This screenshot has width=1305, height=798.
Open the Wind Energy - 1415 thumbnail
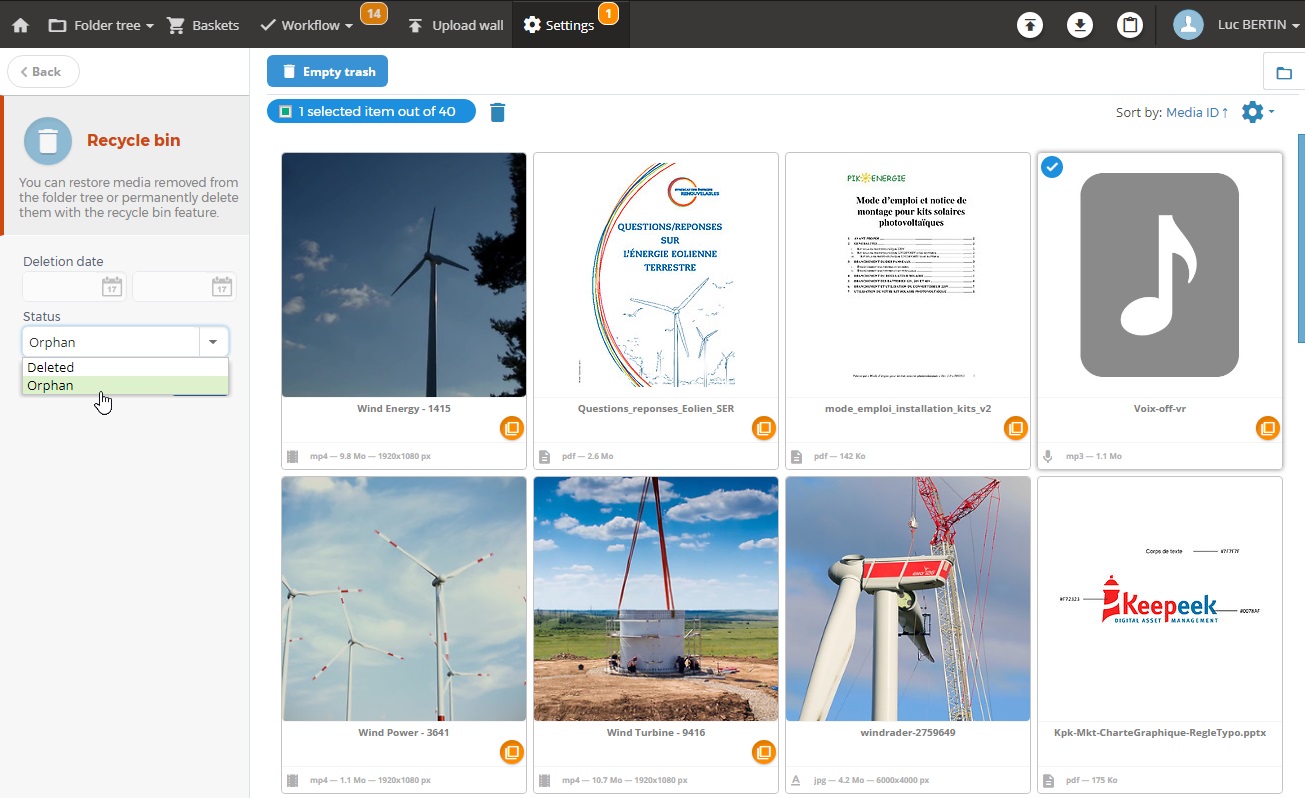[404, 275]
